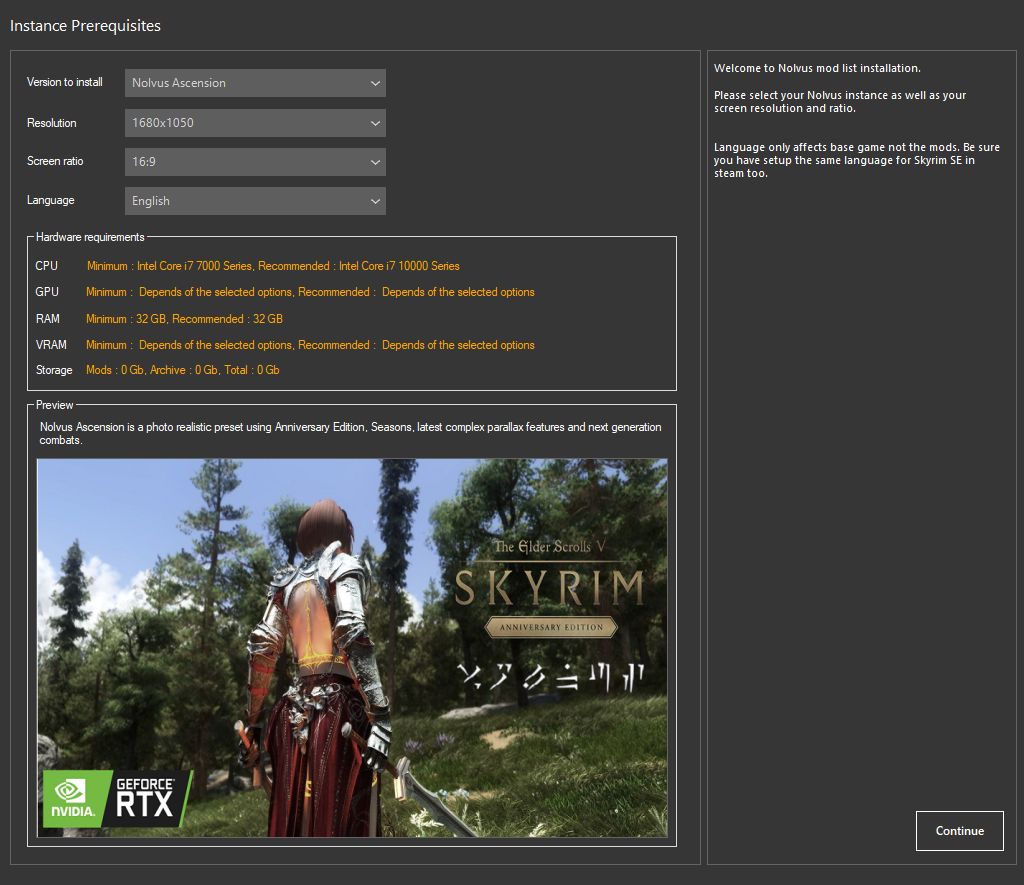The width and height of the screenshot is (1024, 885).
Task: Click the CPU minimum requirement text
Action: (169, 266)
